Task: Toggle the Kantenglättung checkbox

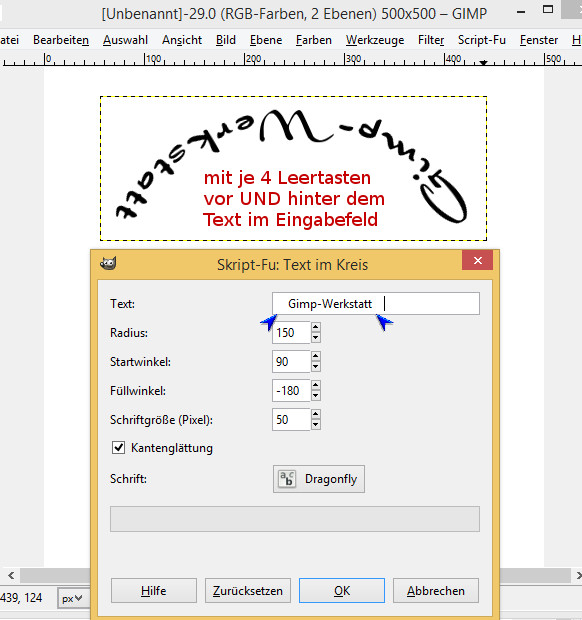Action: 118,448
